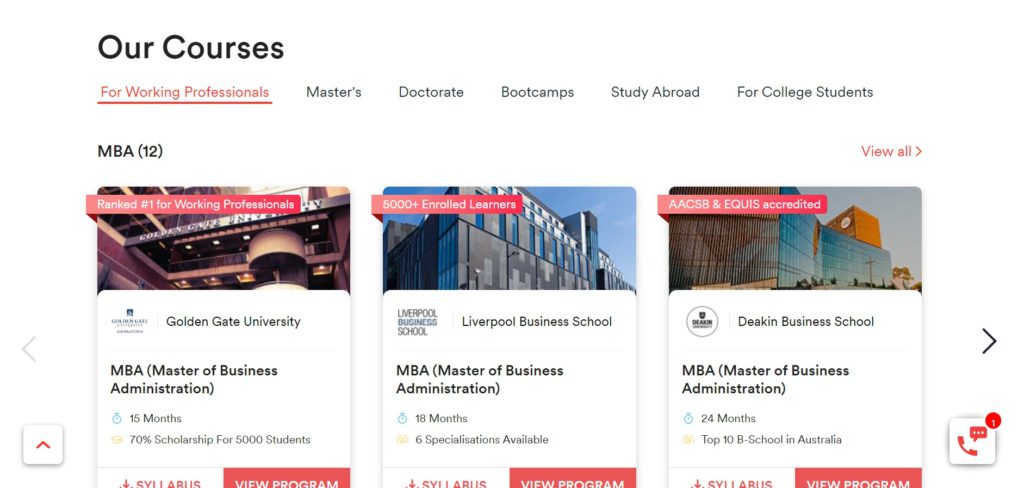Click next arrow in course carousel
The height and width of the screenshot is (488, 1024).
[989, 341]
